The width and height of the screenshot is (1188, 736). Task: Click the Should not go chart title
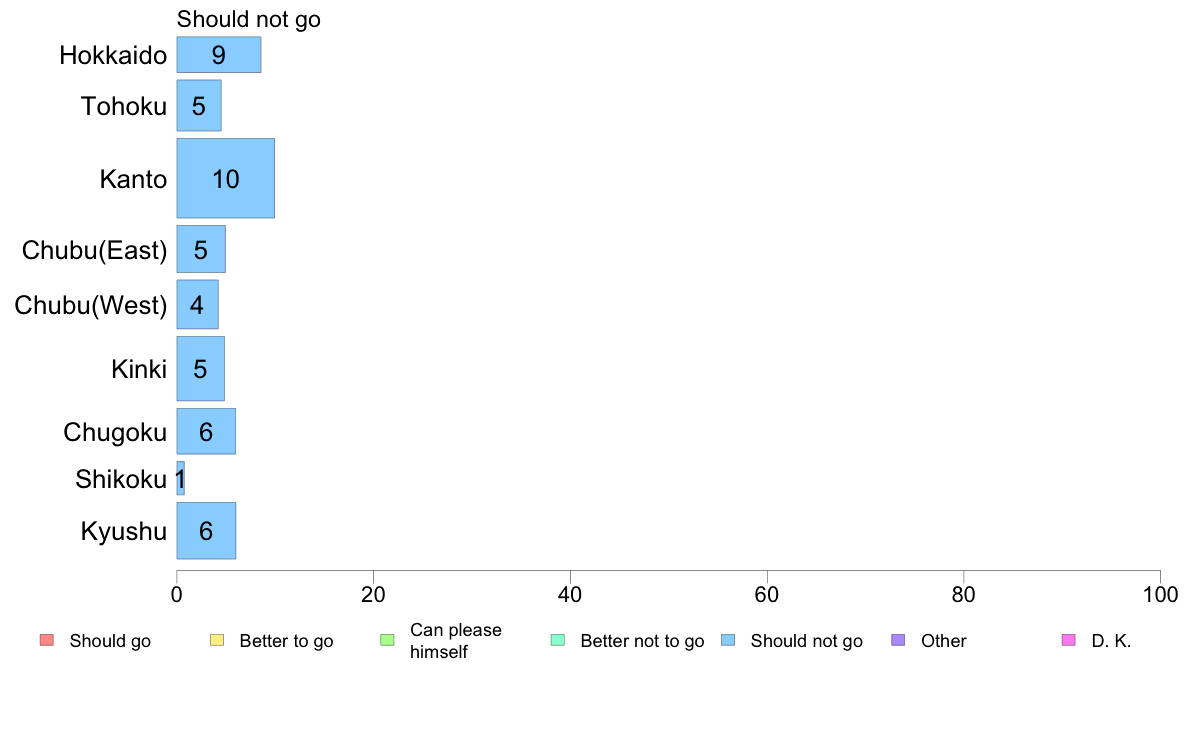point(249,19)
